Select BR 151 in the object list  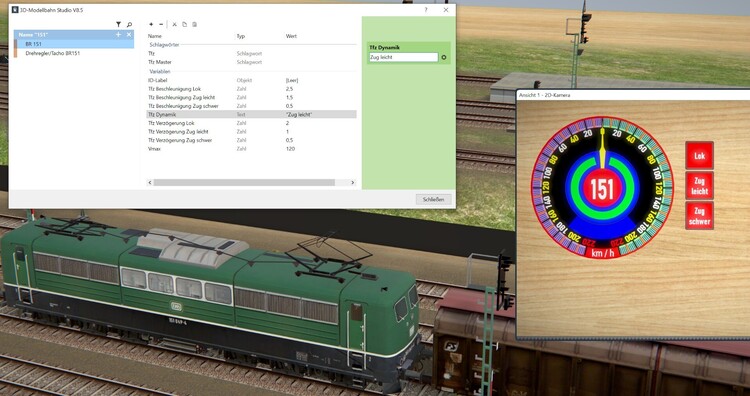click(74, 44)
